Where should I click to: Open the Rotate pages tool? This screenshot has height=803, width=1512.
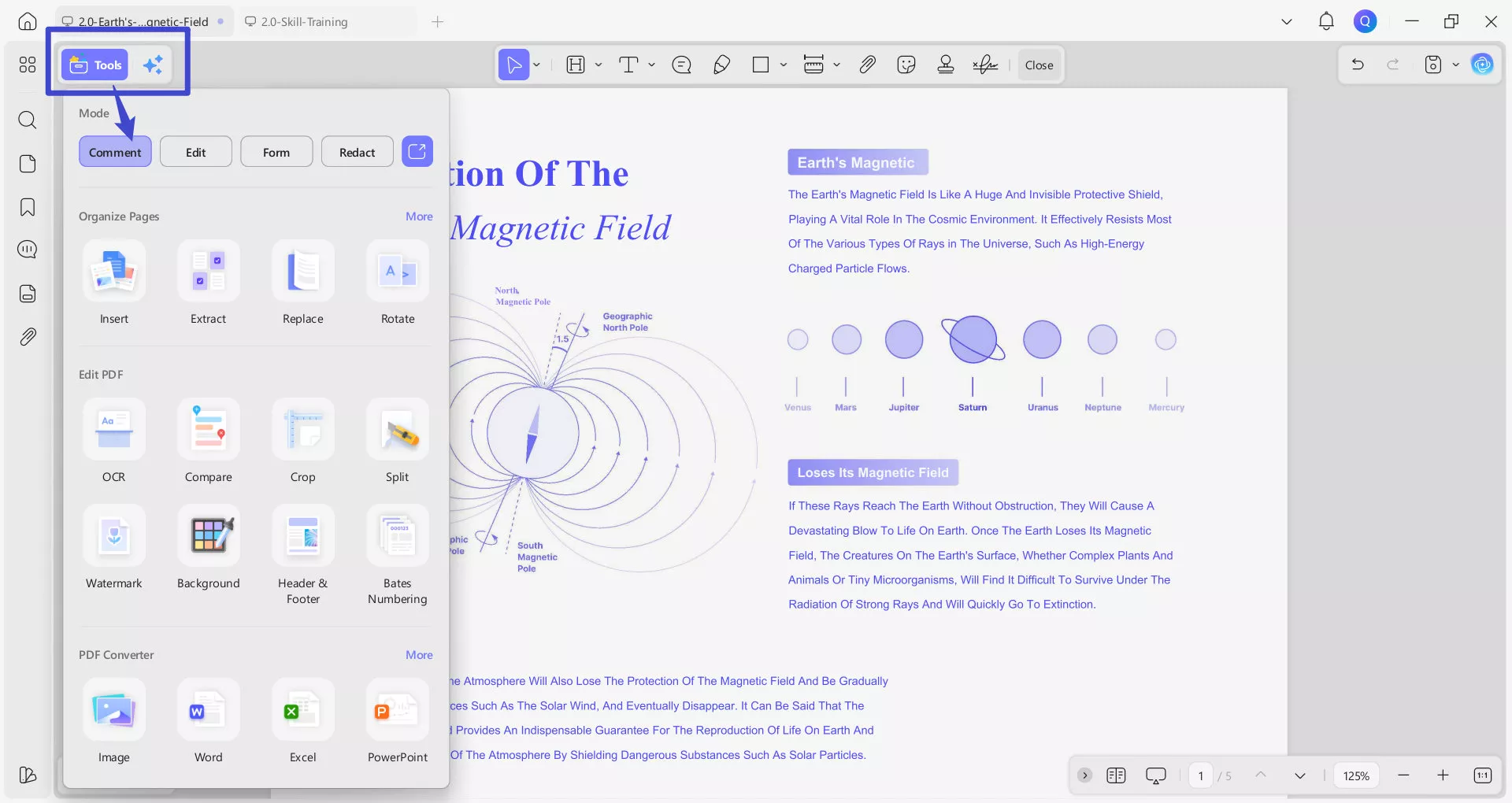398,271
